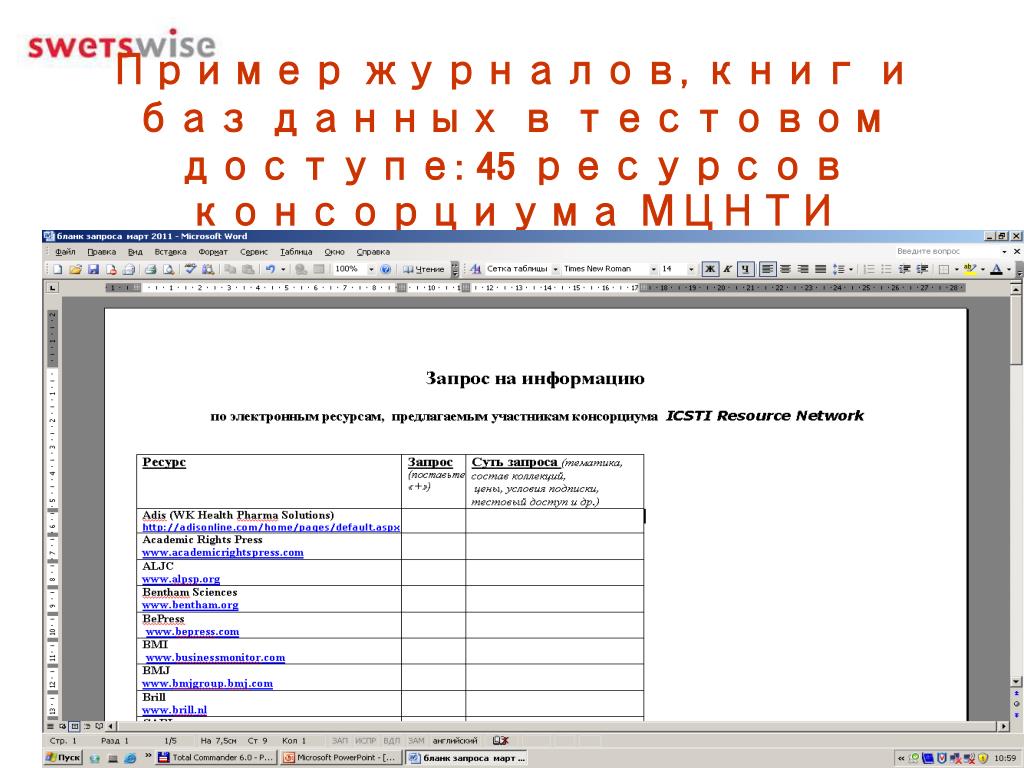
Task: Open the Файл menu
Action: coord(65,251)
